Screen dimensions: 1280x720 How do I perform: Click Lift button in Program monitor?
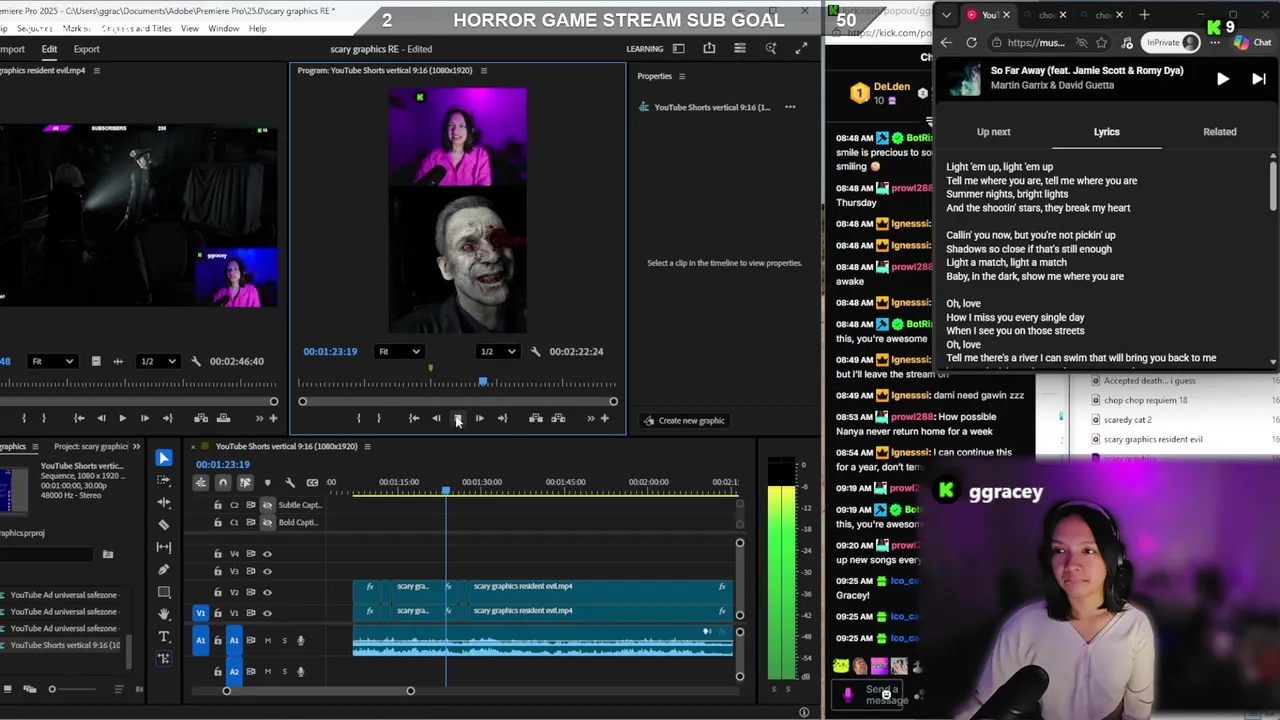536,419
